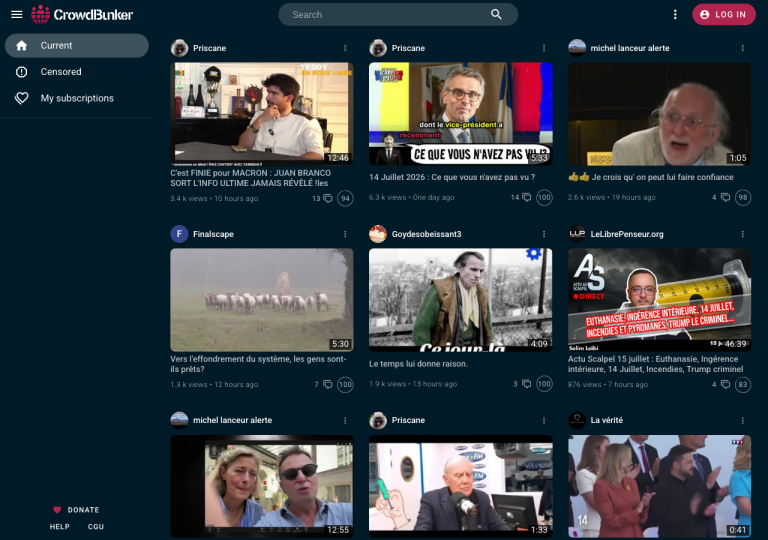Viewport: 768px width, 540px height.
Task: Open options menu for Juan Branco video card
Action: pyautogui.click(x=345, y=48)
